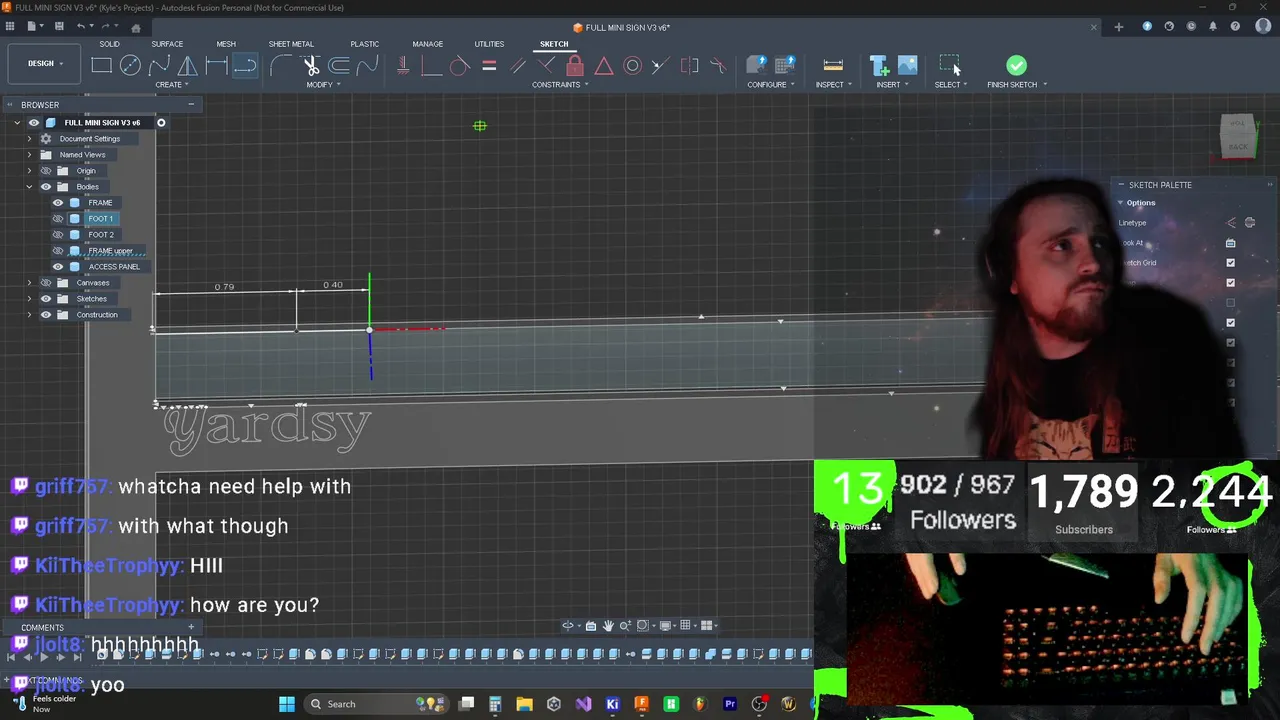Open the DESIGN workspace dropdown
The image size is (1280, 720).
click(45, 64)
